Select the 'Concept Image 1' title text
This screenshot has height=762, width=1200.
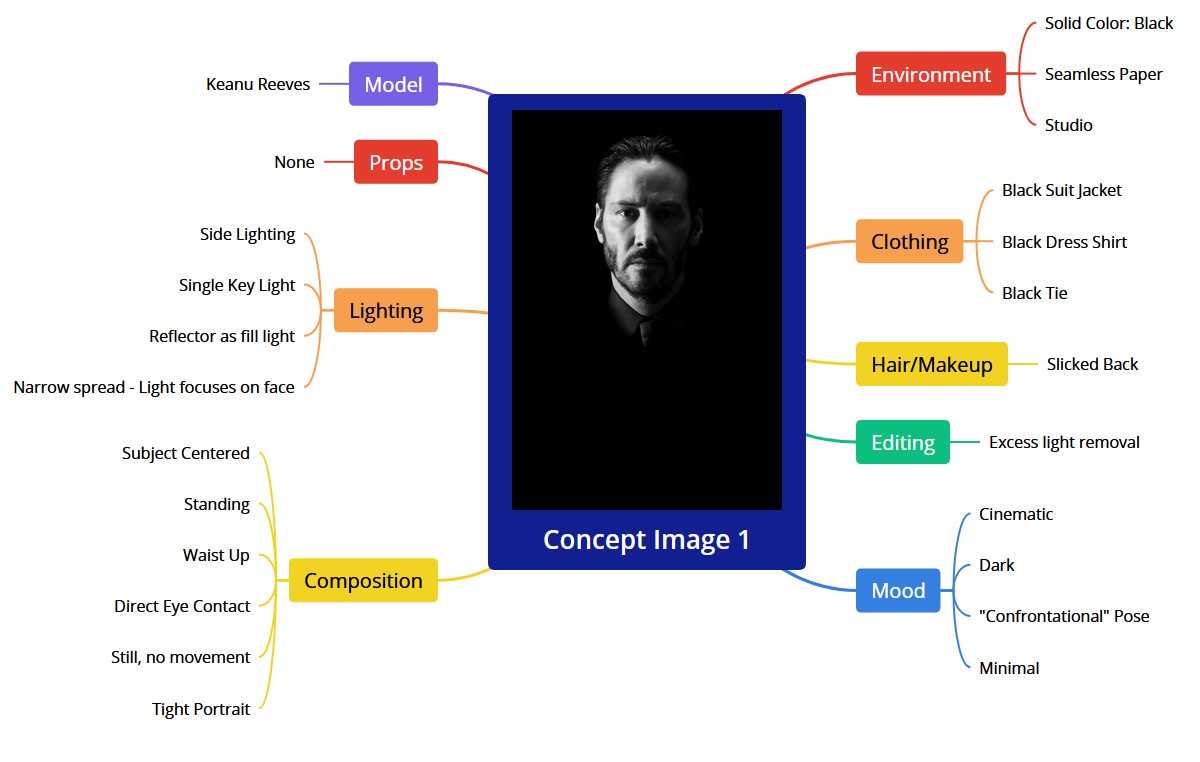pos(646,540)
